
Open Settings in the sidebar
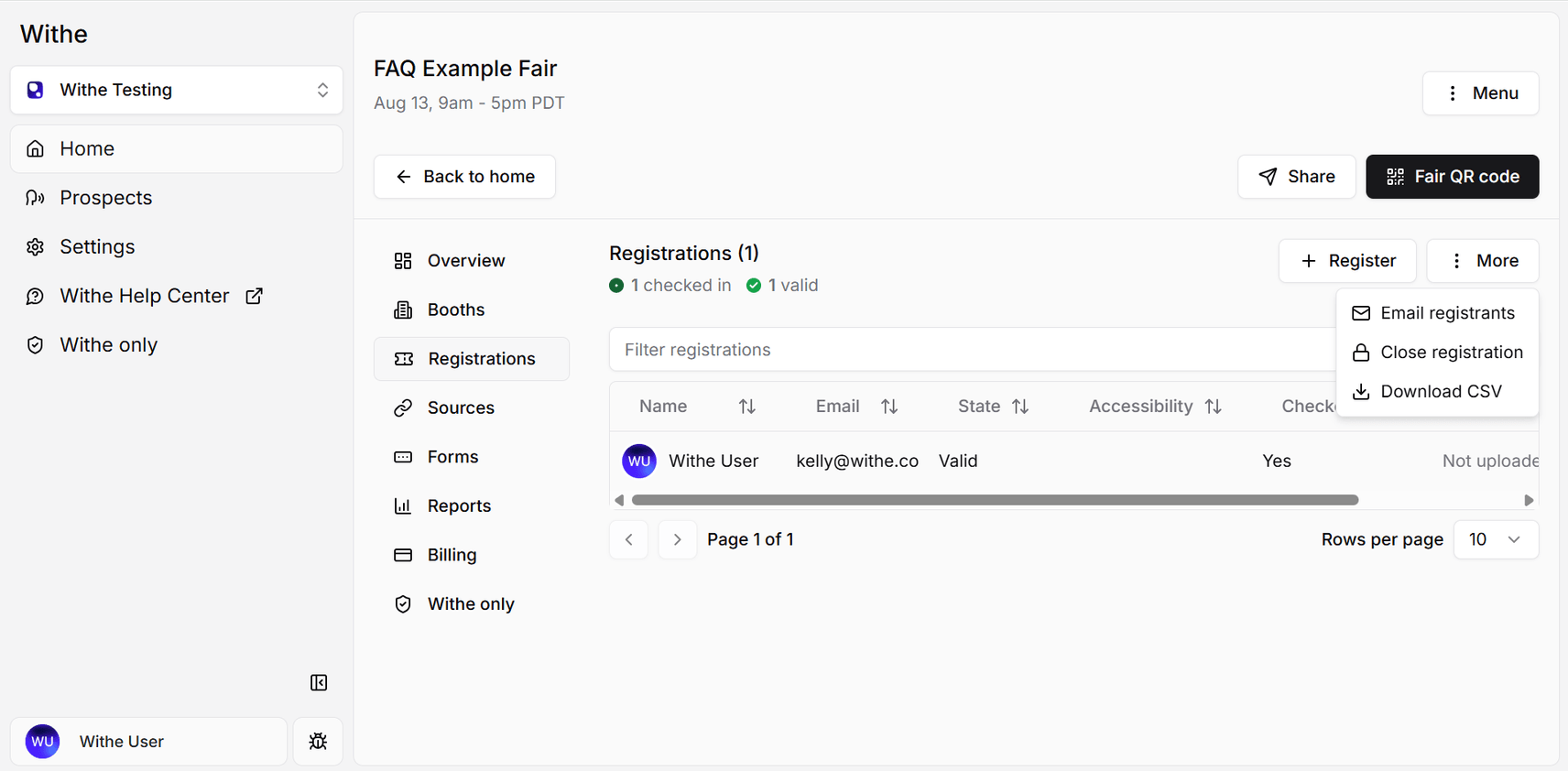click(177, 247)
